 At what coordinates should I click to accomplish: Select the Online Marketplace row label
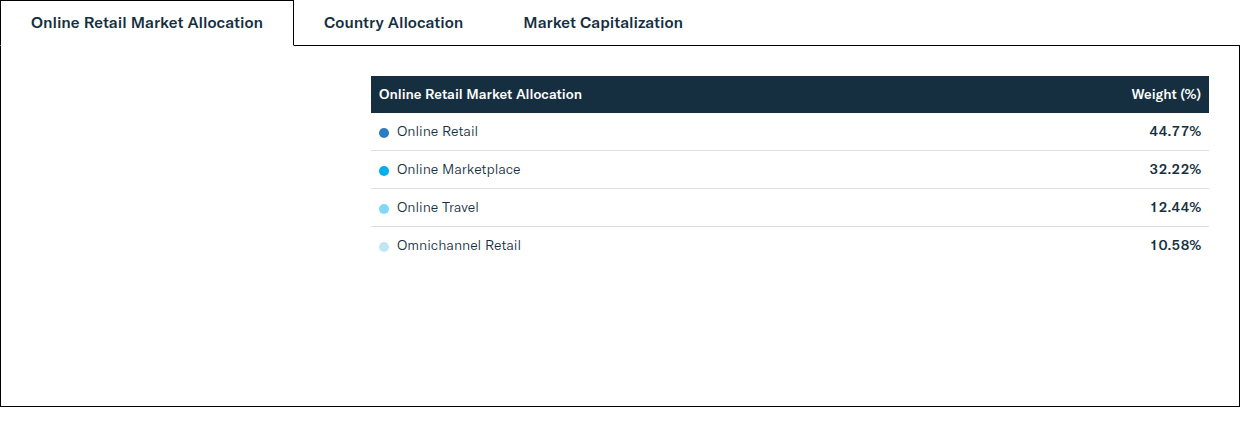[x=458, y=169]
